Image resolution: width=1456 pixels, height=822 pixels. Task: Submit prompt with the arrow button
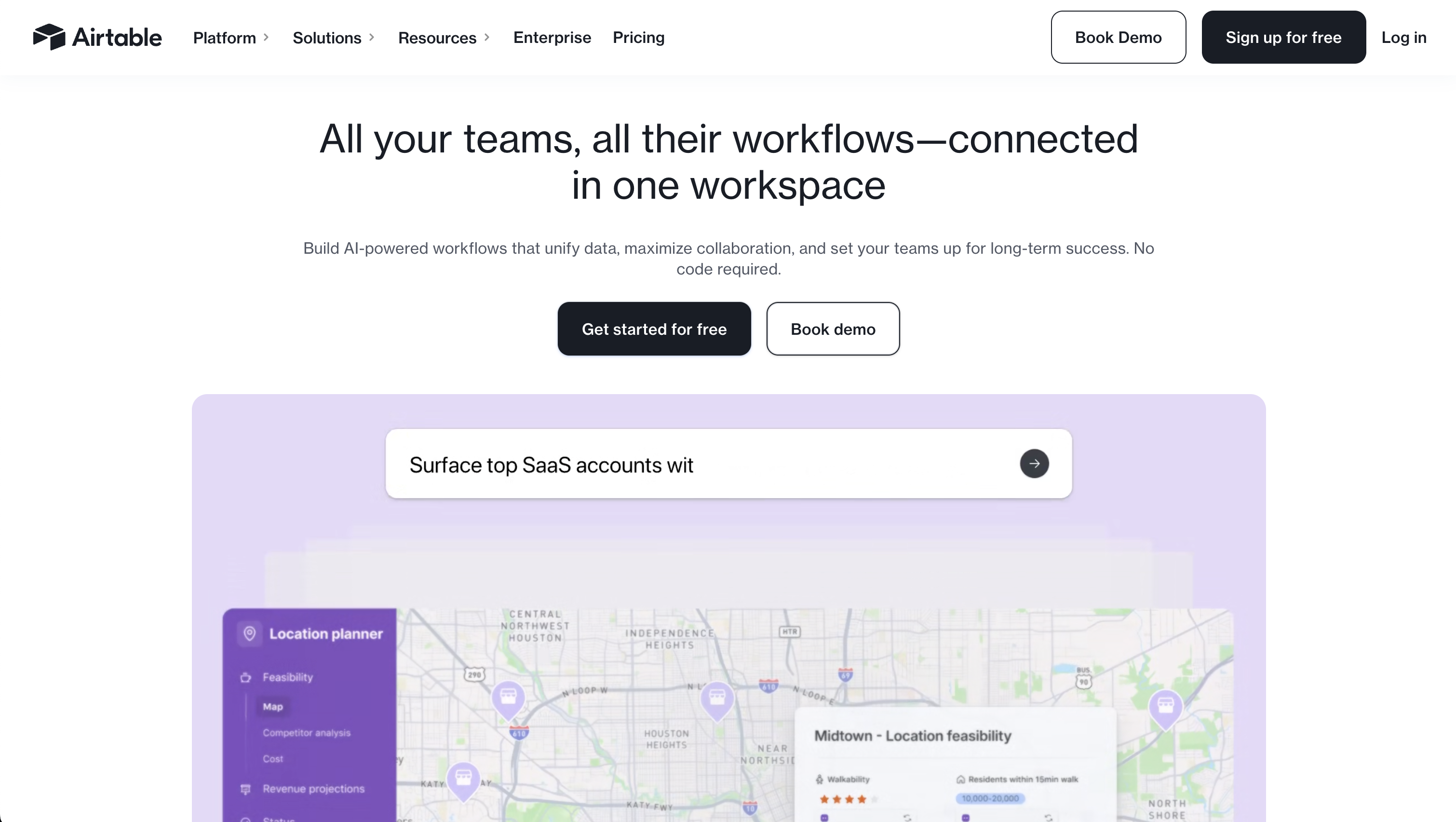(x=1034, y=463)
